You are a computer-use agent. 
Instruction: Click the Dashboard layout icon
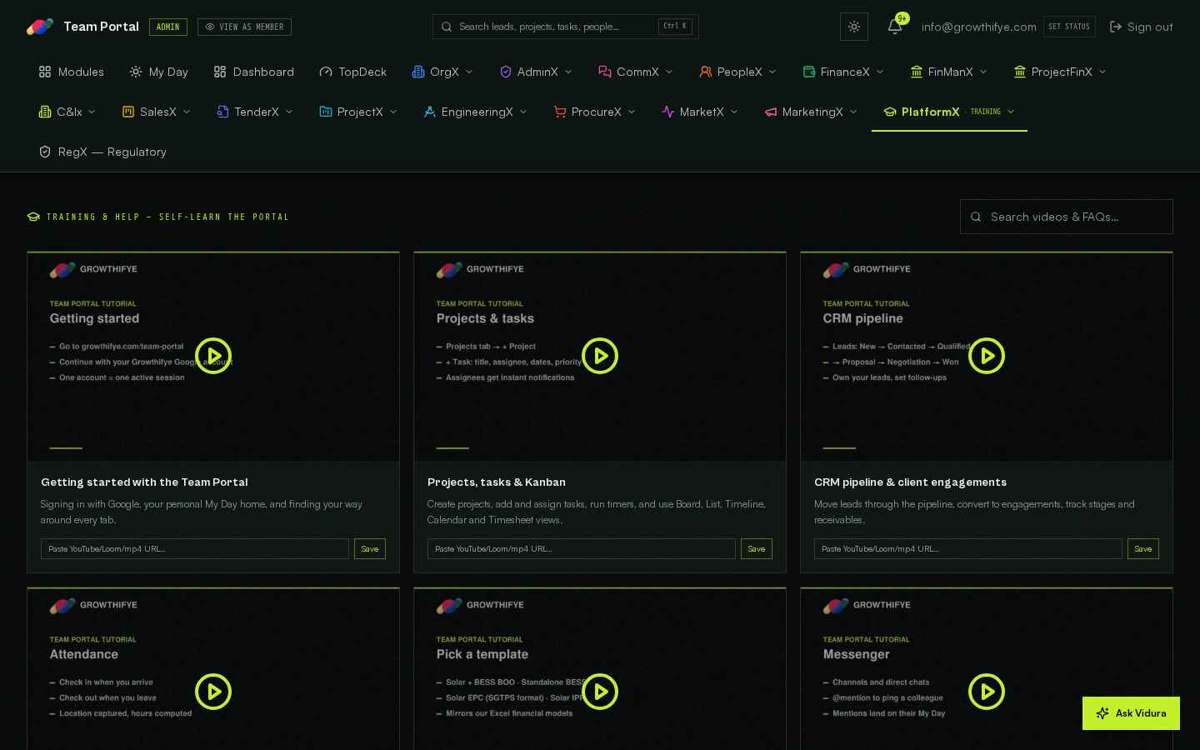[220, 72]
